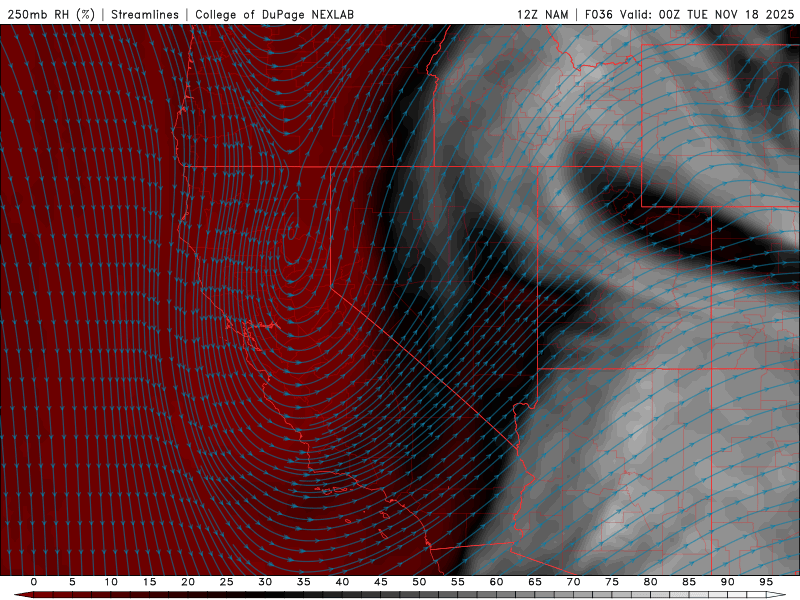Click the '40' colorbar label
This screenshot has width=800, height=600.
tap(342, 582)
